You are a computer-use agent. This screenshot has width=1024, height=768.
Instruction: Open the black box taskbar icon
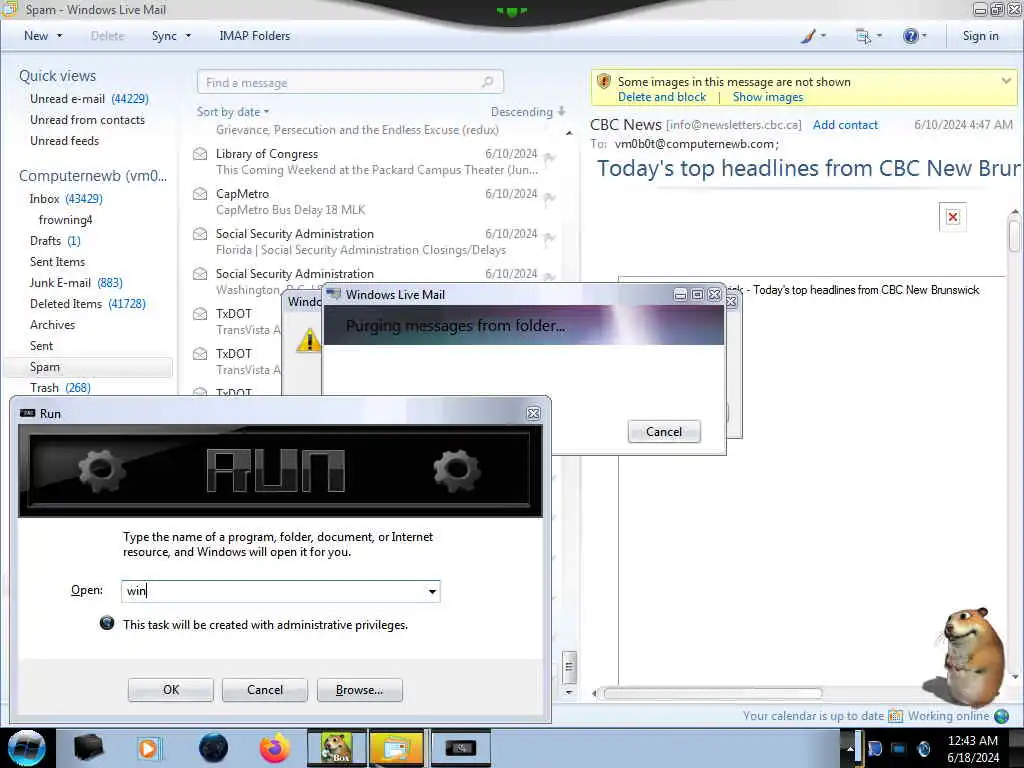tap(89, 748)
